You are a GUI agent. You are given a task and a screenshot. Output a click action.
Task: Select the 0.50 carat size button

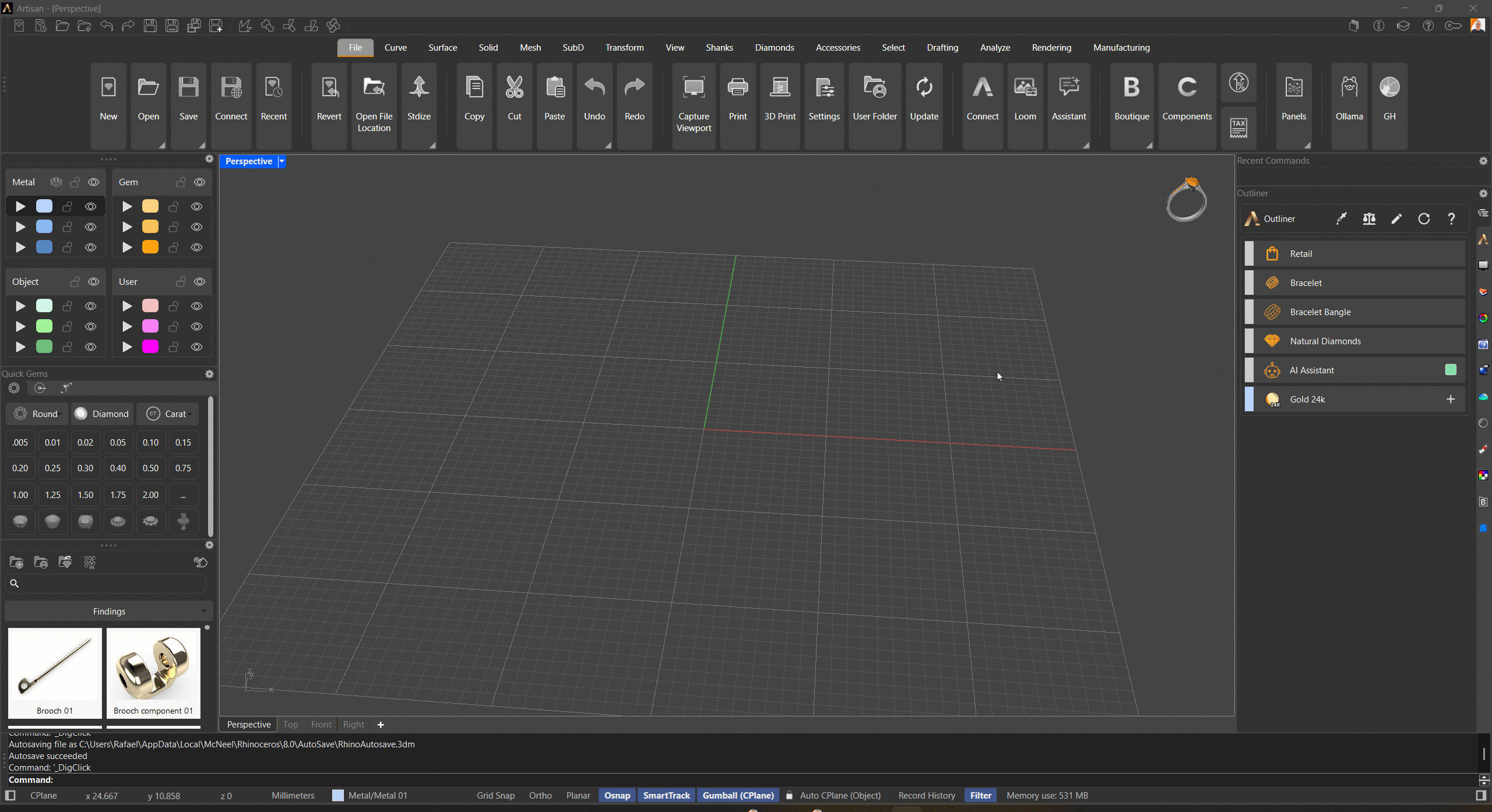150,468
